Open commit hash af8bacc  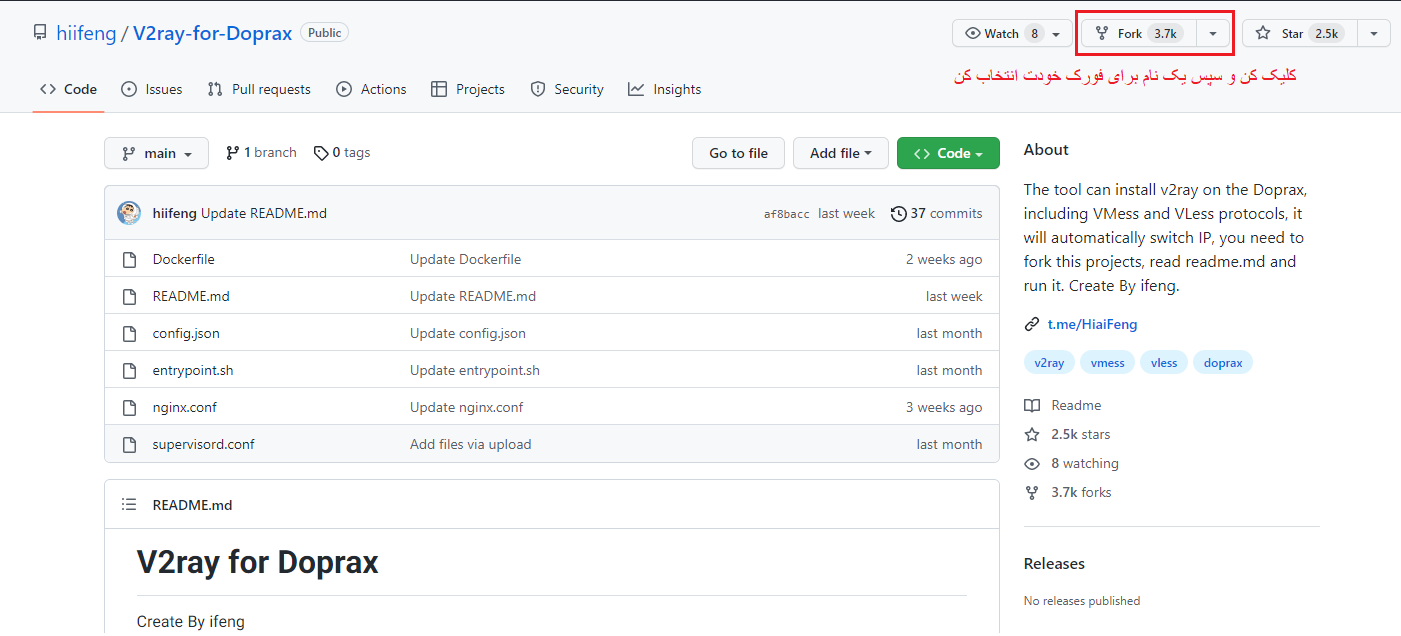(x=787, y=214)
